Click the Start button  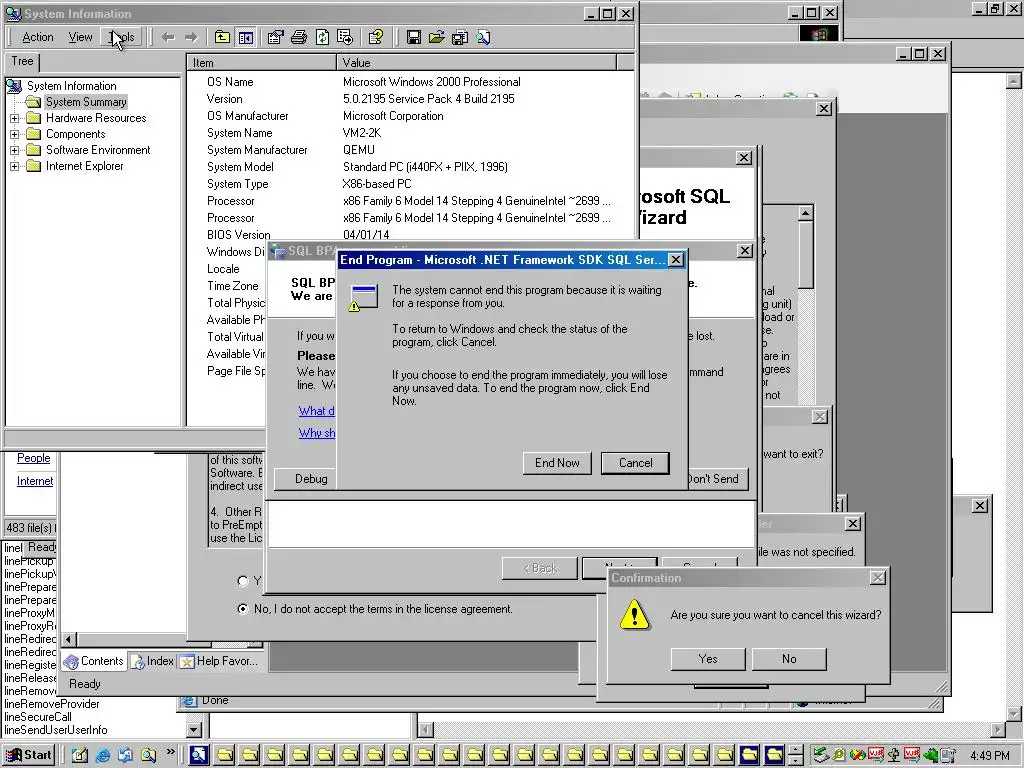(x=29, y=755)
